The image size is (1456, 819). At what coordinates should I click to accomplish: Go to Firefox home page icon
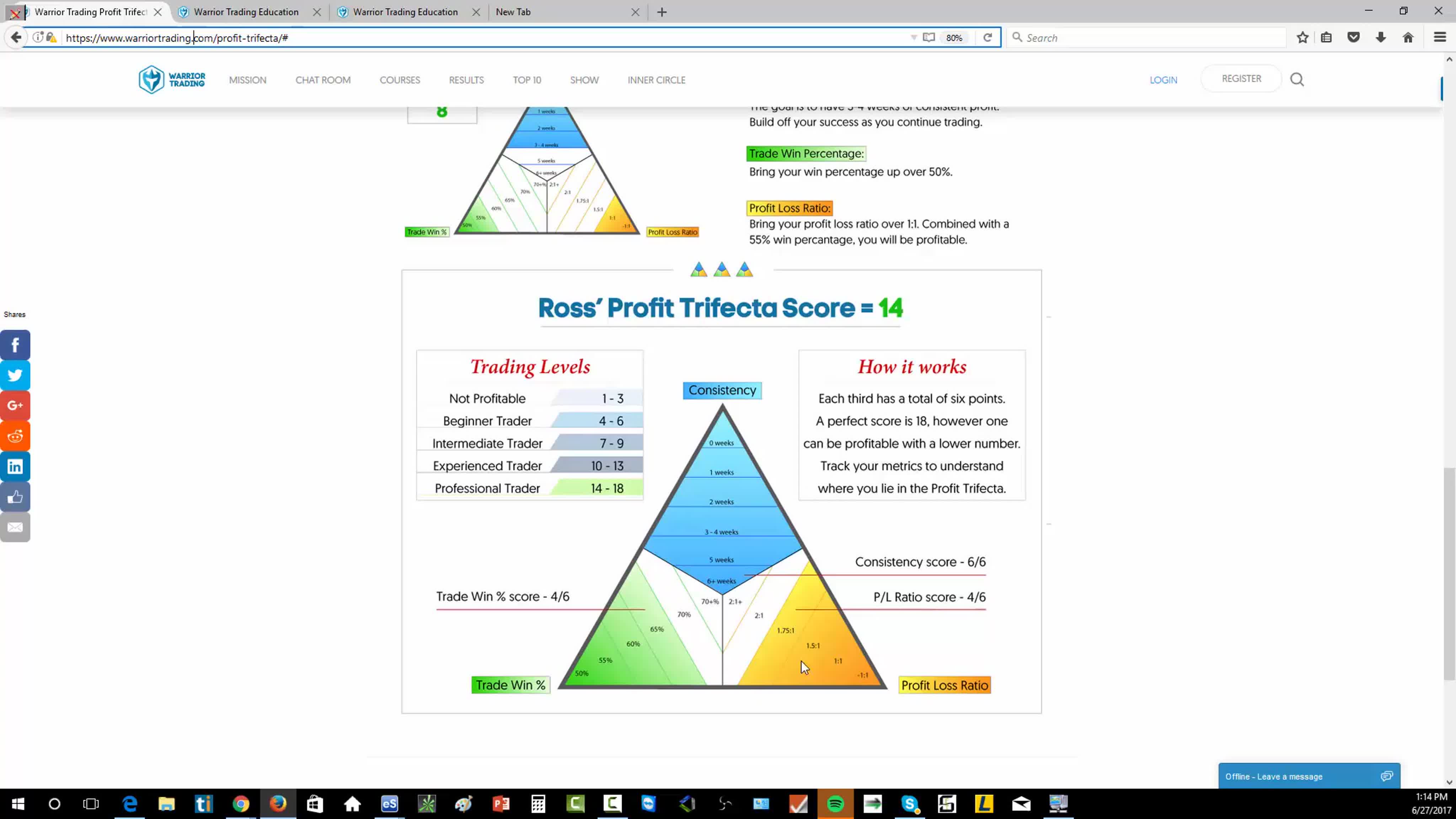[1408, 38]
